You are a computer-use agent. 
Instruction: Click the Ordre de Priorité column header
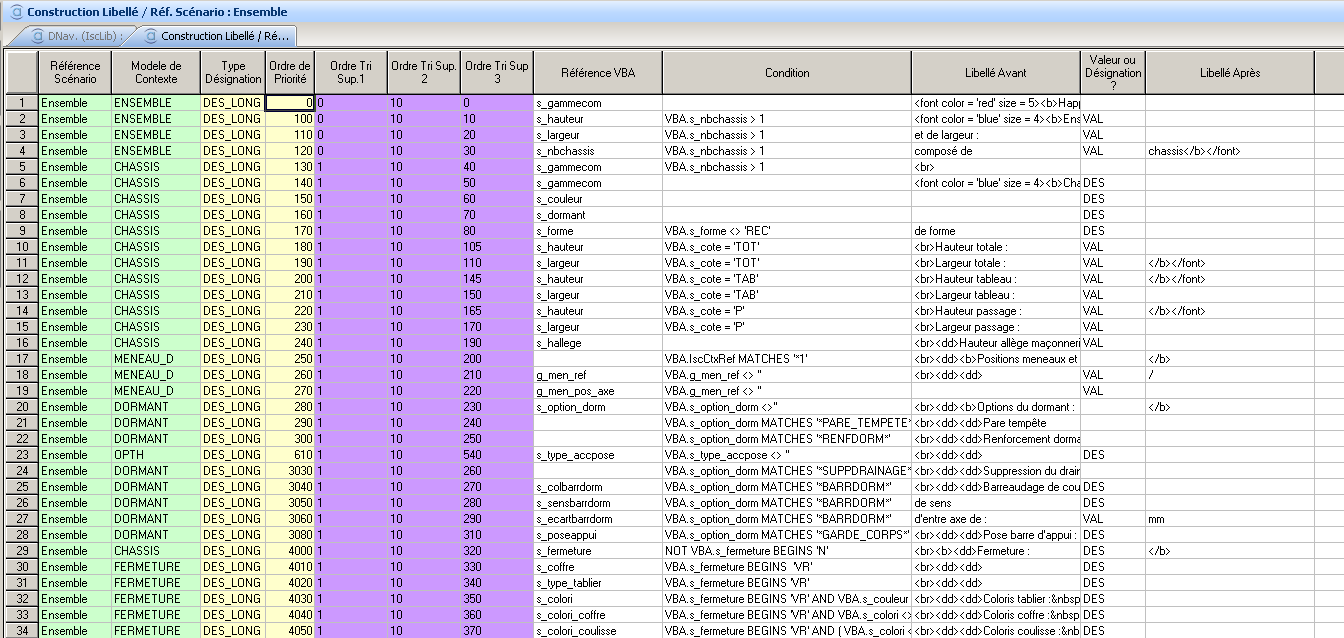point(290,72)
